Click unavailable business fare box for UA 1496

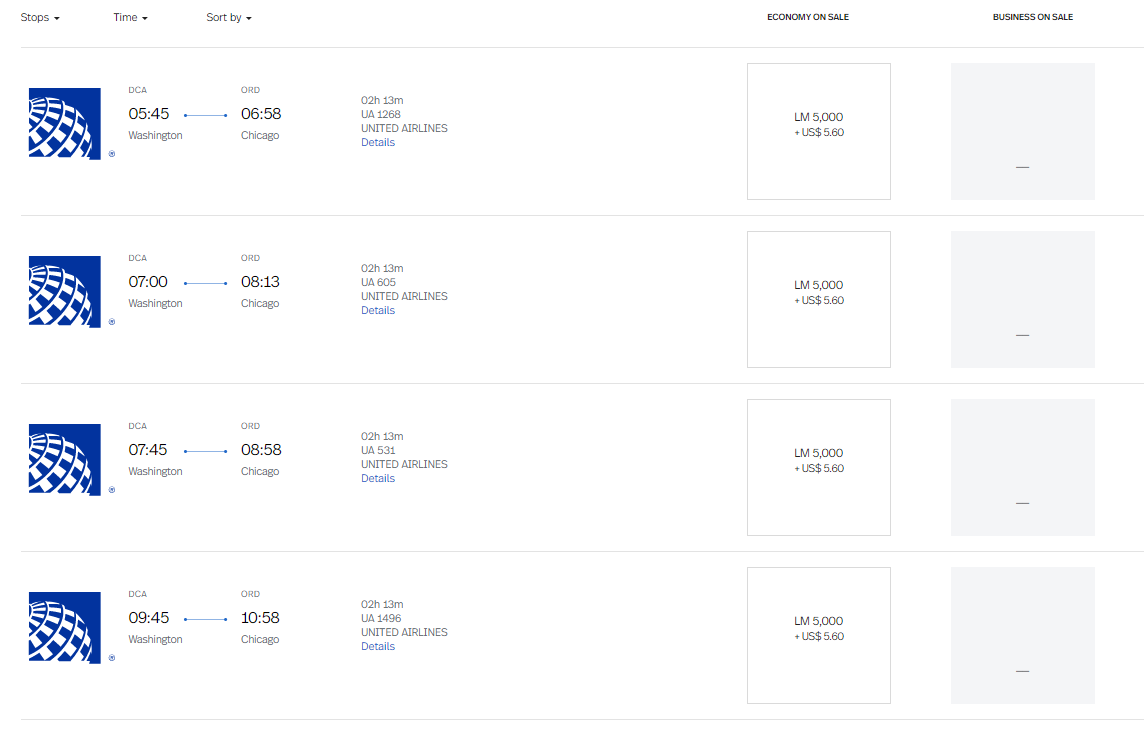point(1022,635)
